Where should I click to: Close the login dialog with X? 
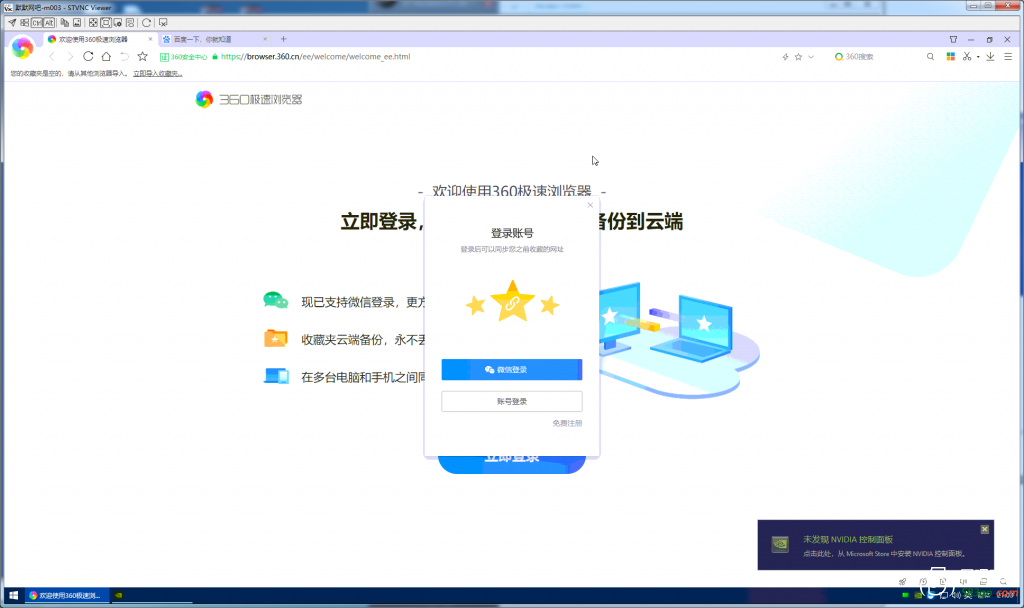[590, 205]
